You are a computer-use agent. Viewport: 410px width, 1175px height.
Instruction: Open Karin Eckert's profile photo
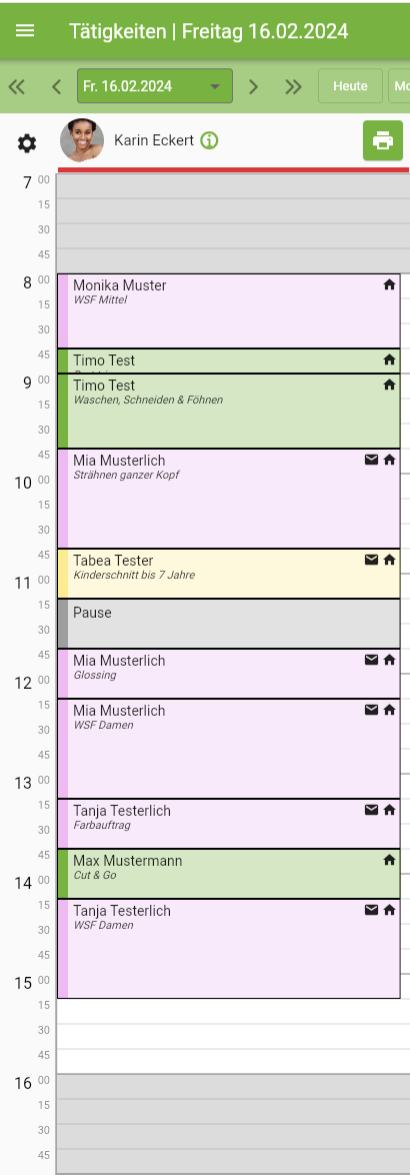coord(82,140)
